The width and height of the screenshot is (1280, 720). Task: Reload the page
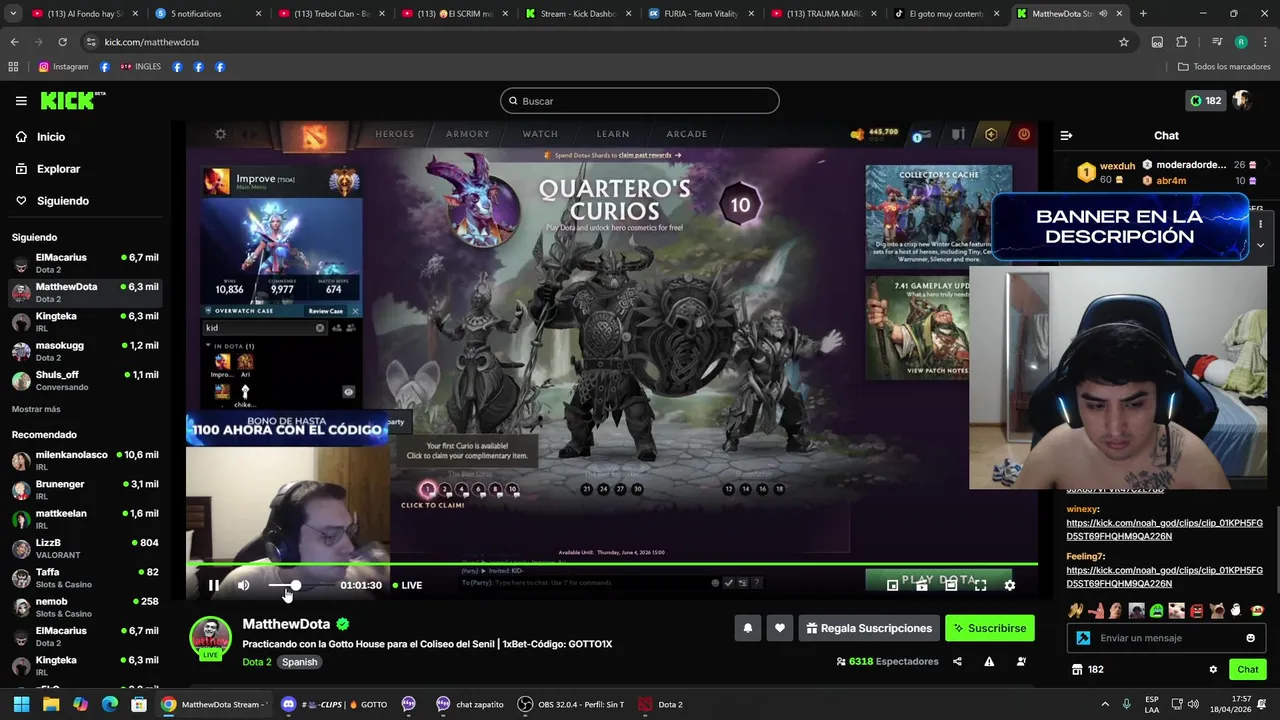62,42
